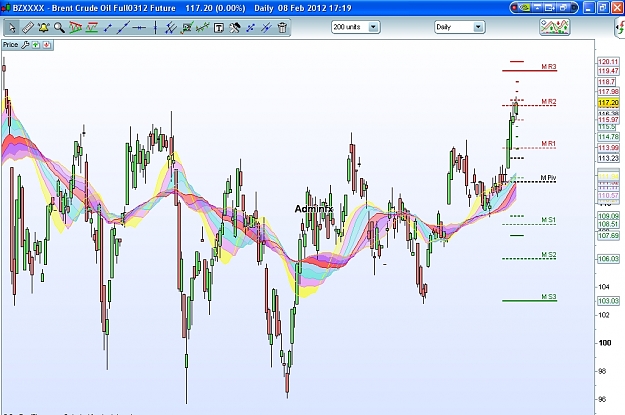Expand the side panel with red-green arrows
This screenshot has height=415, width=625.
tap(620, 28)
